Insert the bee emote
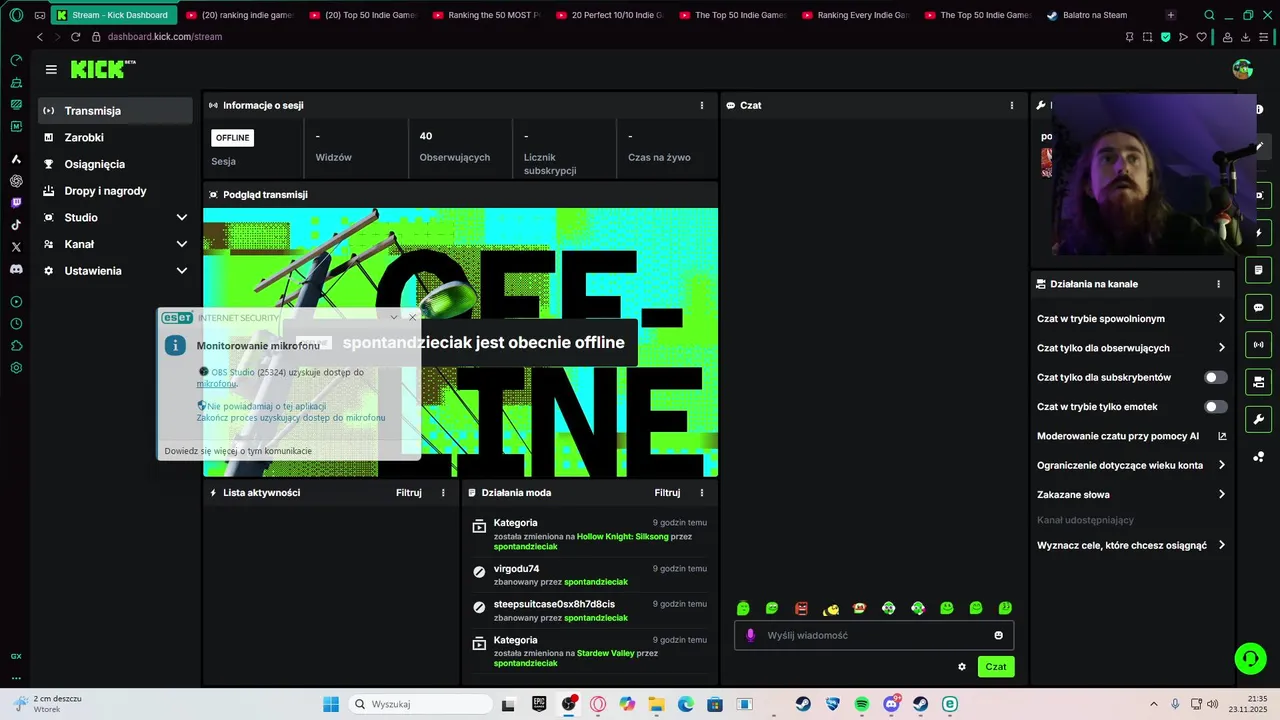Viewport: 1280px width, 720px height. (x=830, y=608)
